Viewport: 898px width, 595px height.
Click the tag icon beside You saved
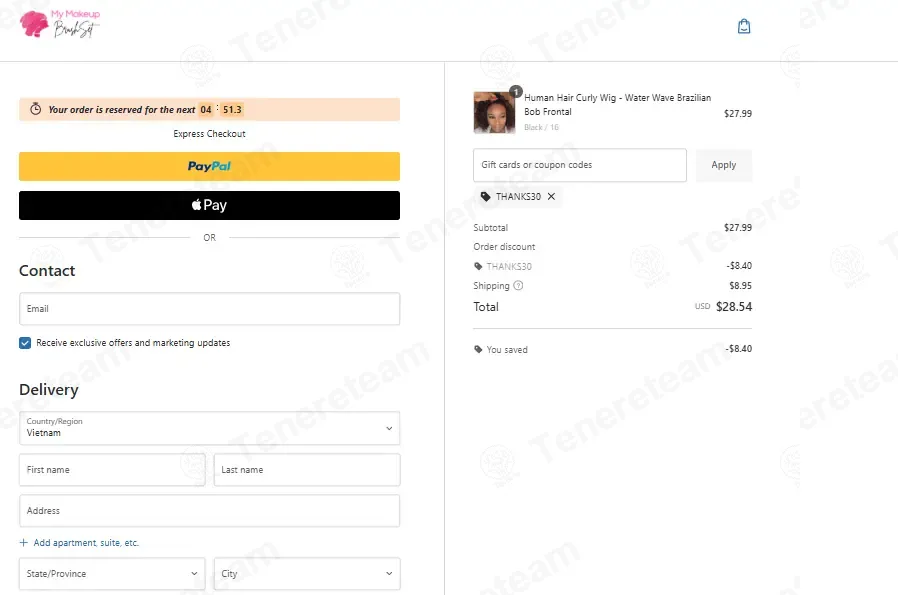(478, 349)
